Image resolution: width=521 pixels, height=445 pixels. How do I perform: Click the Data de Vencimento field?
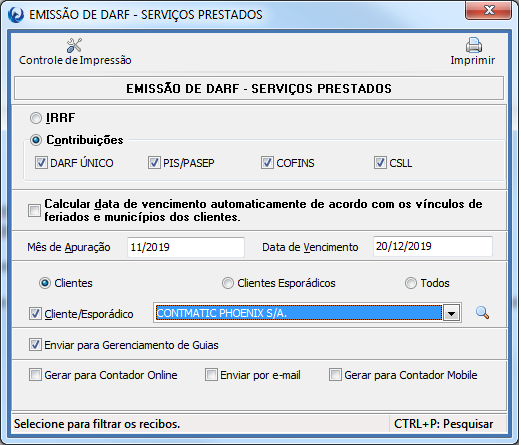point(432,246)
